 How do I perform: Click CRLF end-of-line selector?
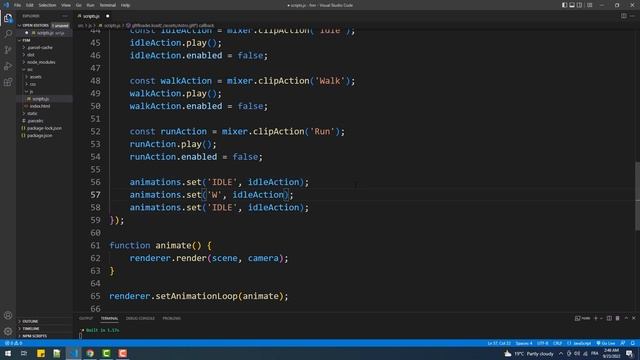pos(557,343)
